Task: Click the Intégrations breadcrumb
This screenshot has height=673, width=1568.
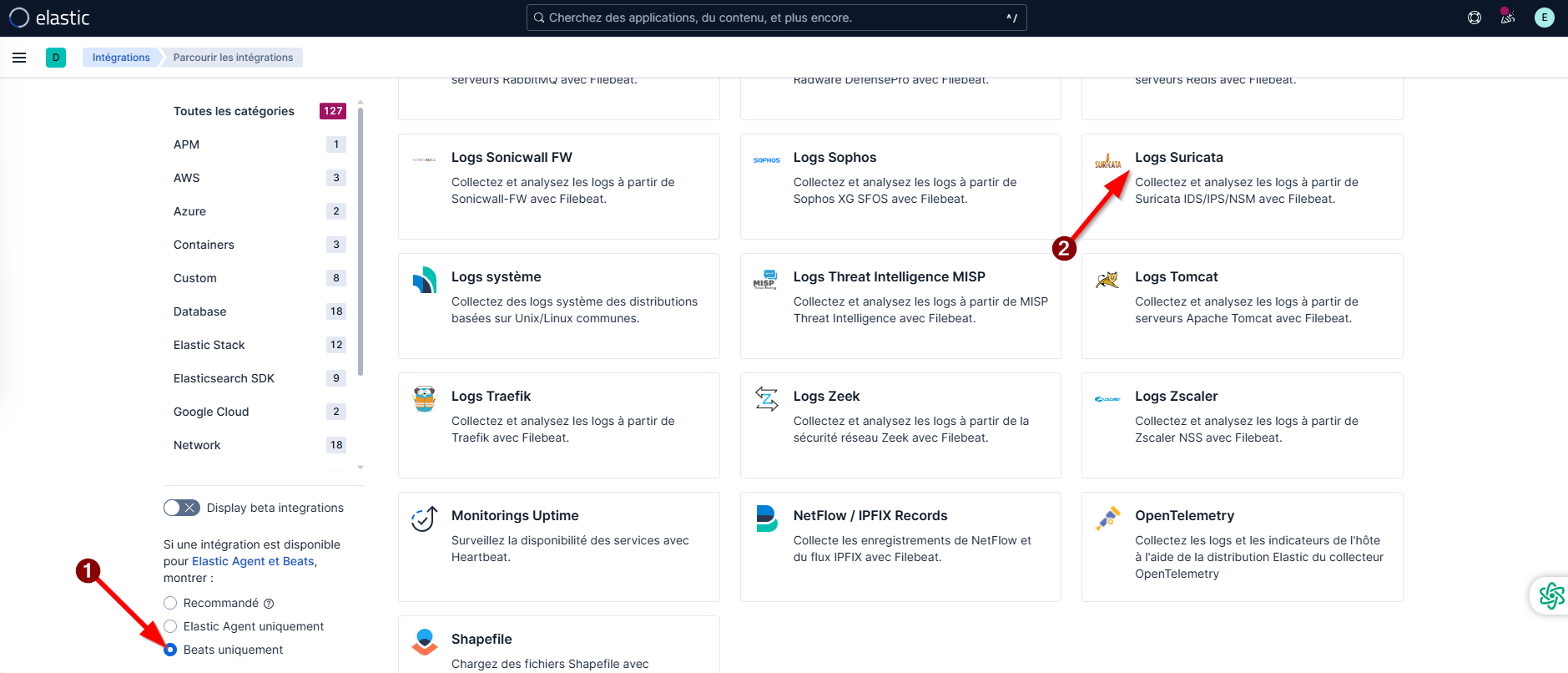Action: point(121,58)
